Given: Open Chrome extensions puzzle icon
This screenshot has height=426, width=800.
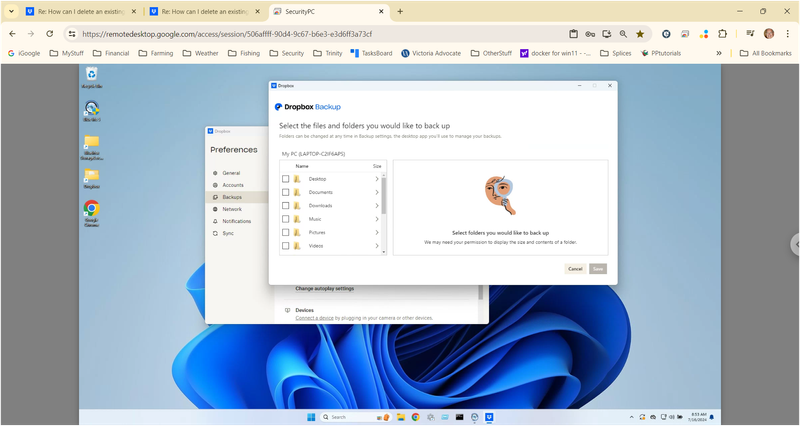Looking at the screenshot, I should [x=722, y=33].
